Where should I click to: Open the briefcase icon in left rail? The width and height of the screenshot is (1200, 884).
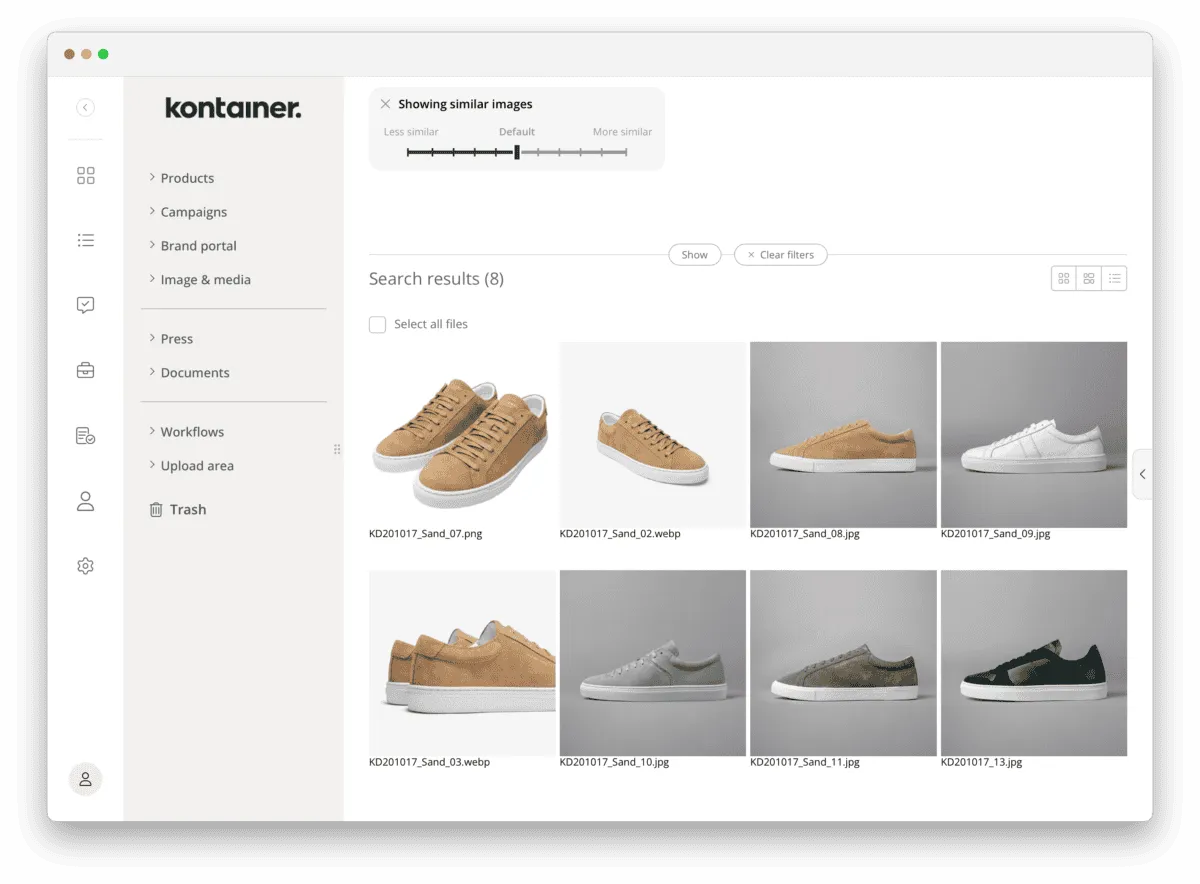[86, 371]
